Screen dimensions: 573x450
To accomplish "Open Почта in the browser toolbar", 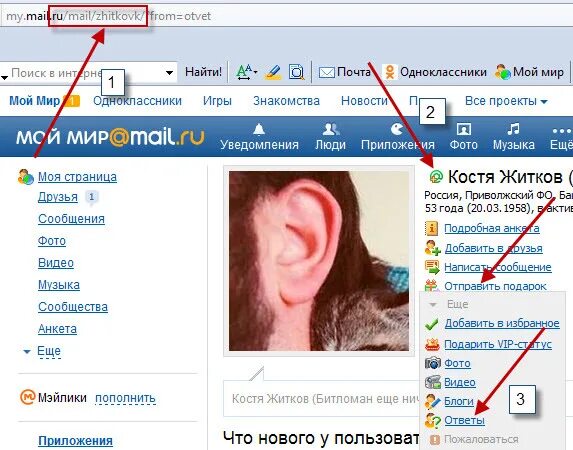I will [344, 72].
